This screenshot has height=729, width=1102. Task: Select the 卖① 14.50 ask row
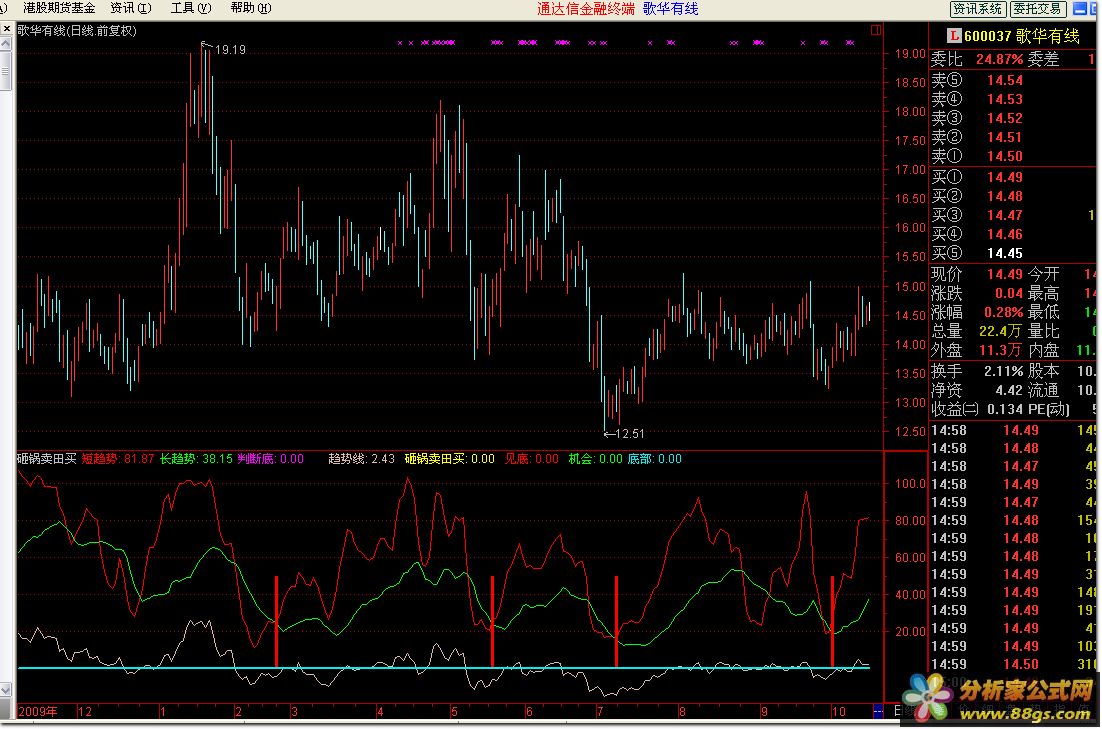(x=1013, y=156)
